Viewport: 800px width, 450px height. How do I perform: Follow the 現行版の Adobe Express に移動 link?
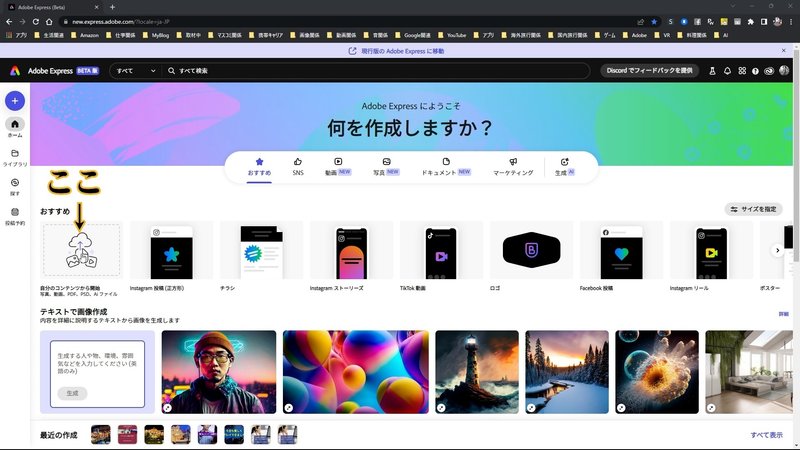(x=396, y=51)
